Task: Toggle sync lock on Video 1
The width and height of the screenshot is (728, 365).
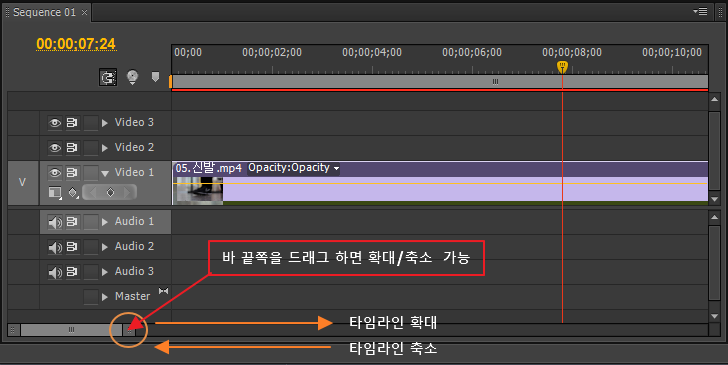Action: 72,173
